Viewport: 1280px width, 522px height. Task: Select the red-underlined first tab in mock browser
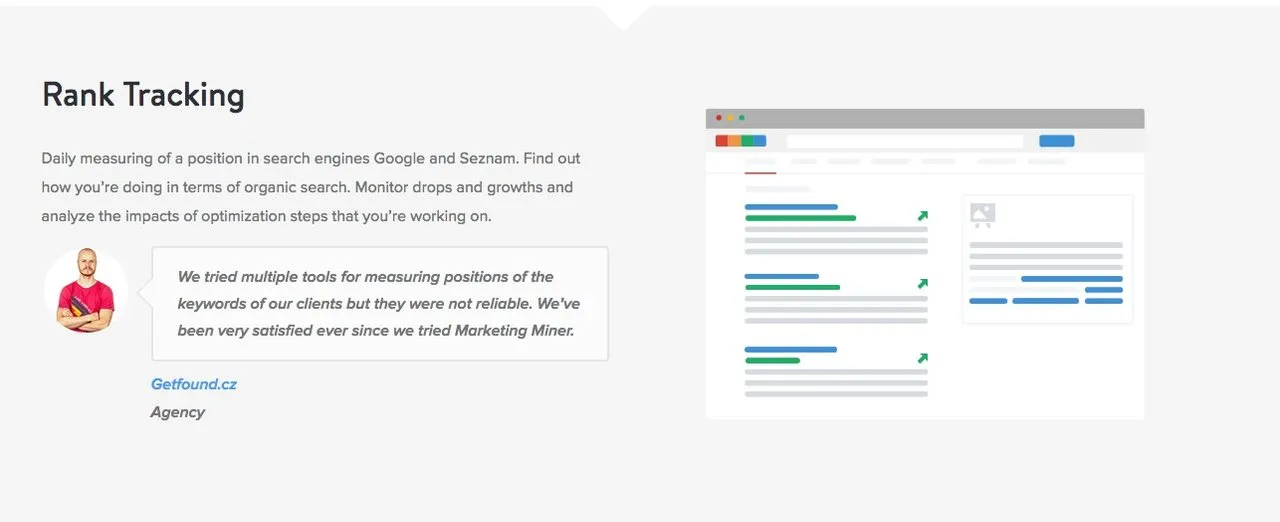[760, 165]
